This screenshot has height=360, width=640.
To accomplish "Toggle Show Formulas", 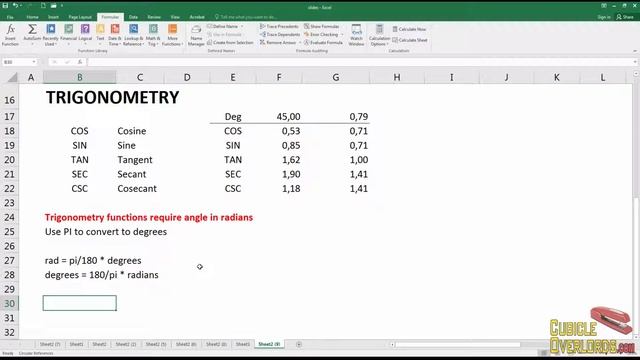I will tap(322, 27).
